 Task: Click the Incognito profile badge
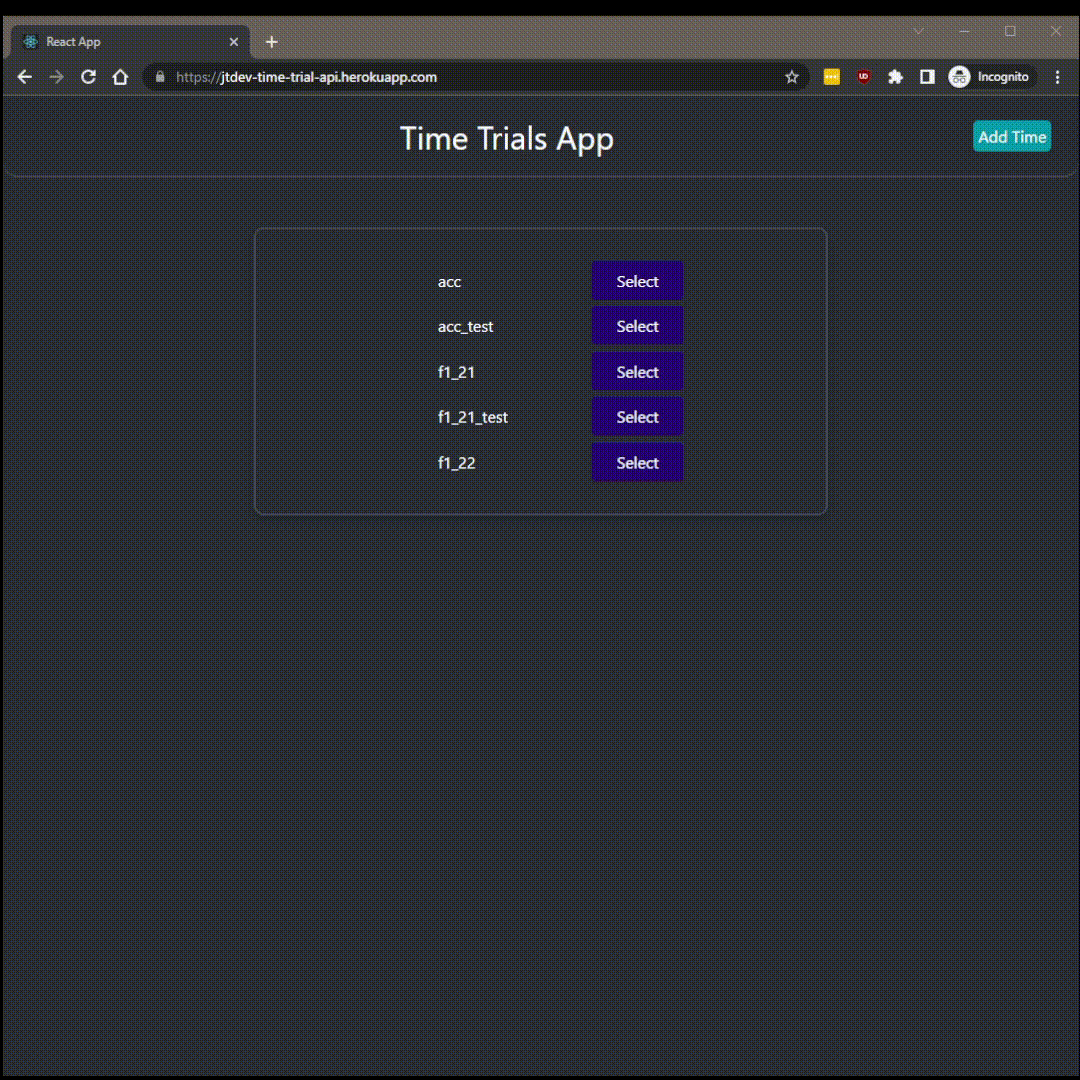click(990, 76)
